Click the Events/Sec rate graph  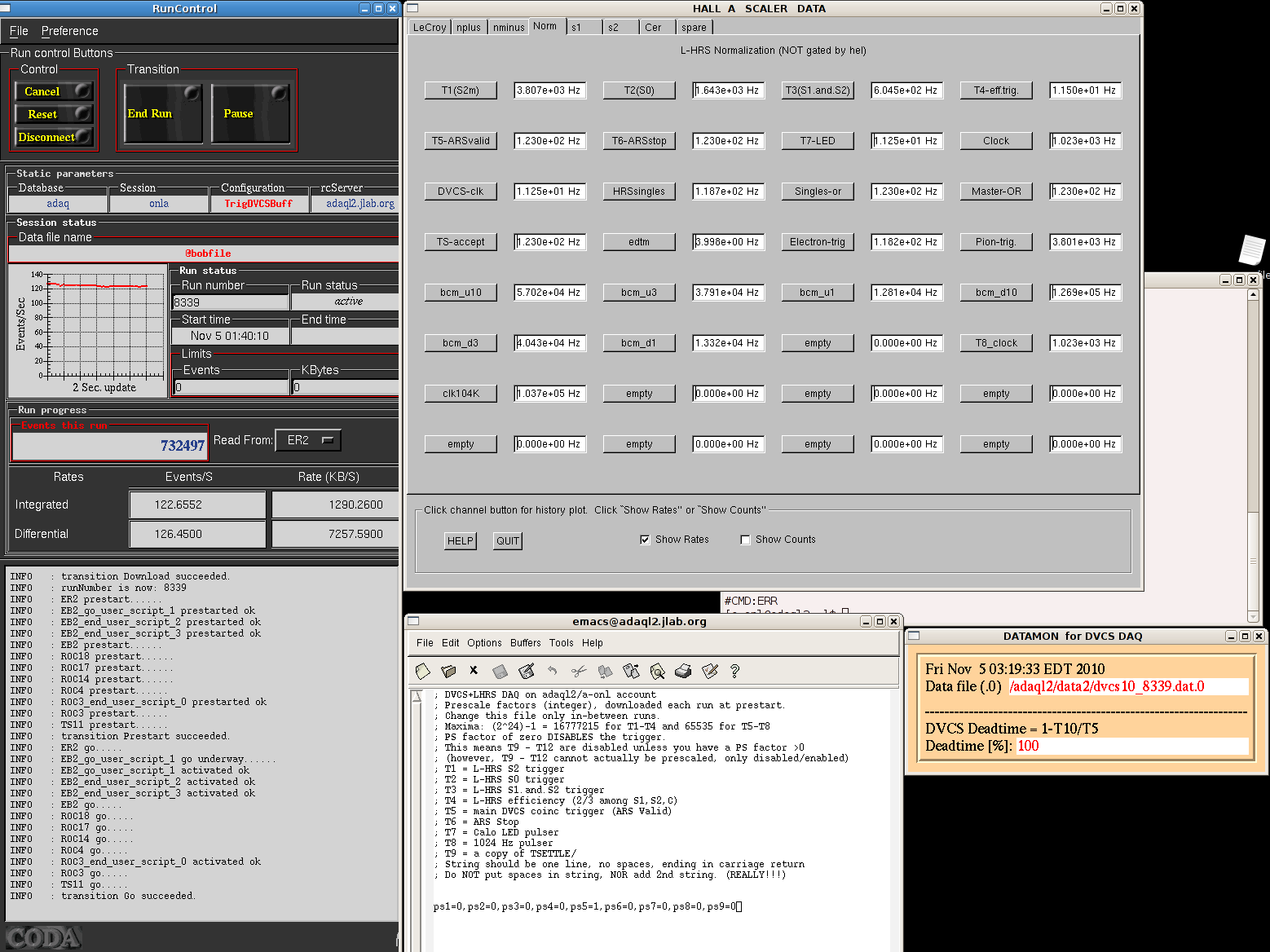[87, 330]
